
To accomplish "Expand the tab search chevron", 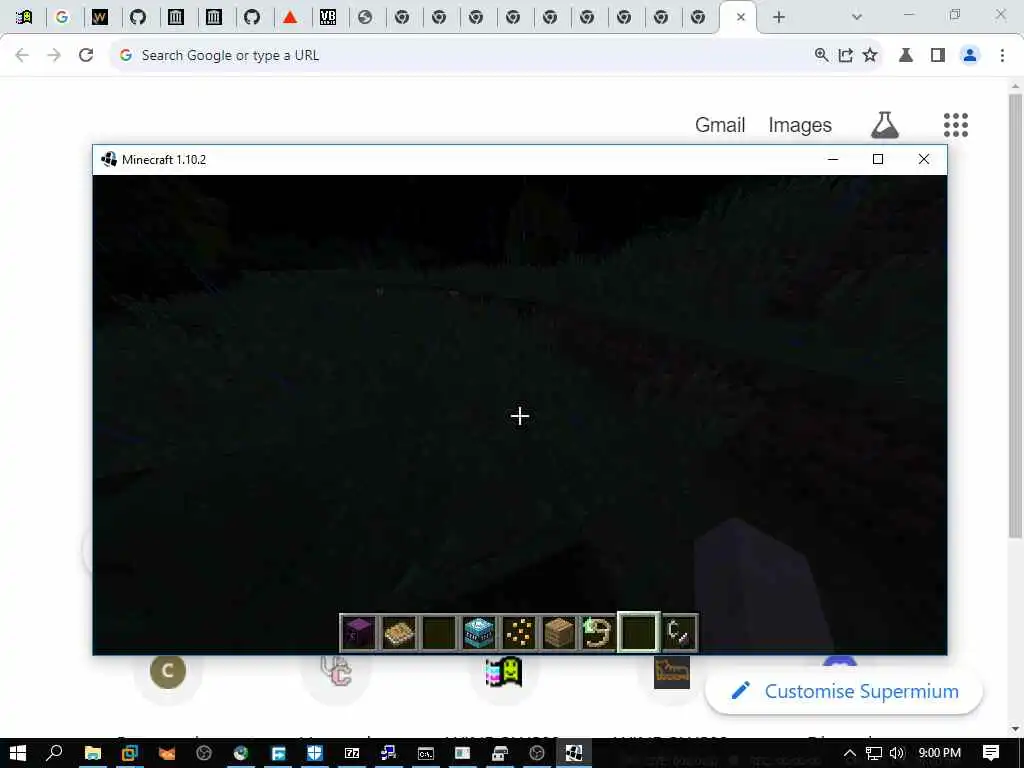I will pos(857,17).
